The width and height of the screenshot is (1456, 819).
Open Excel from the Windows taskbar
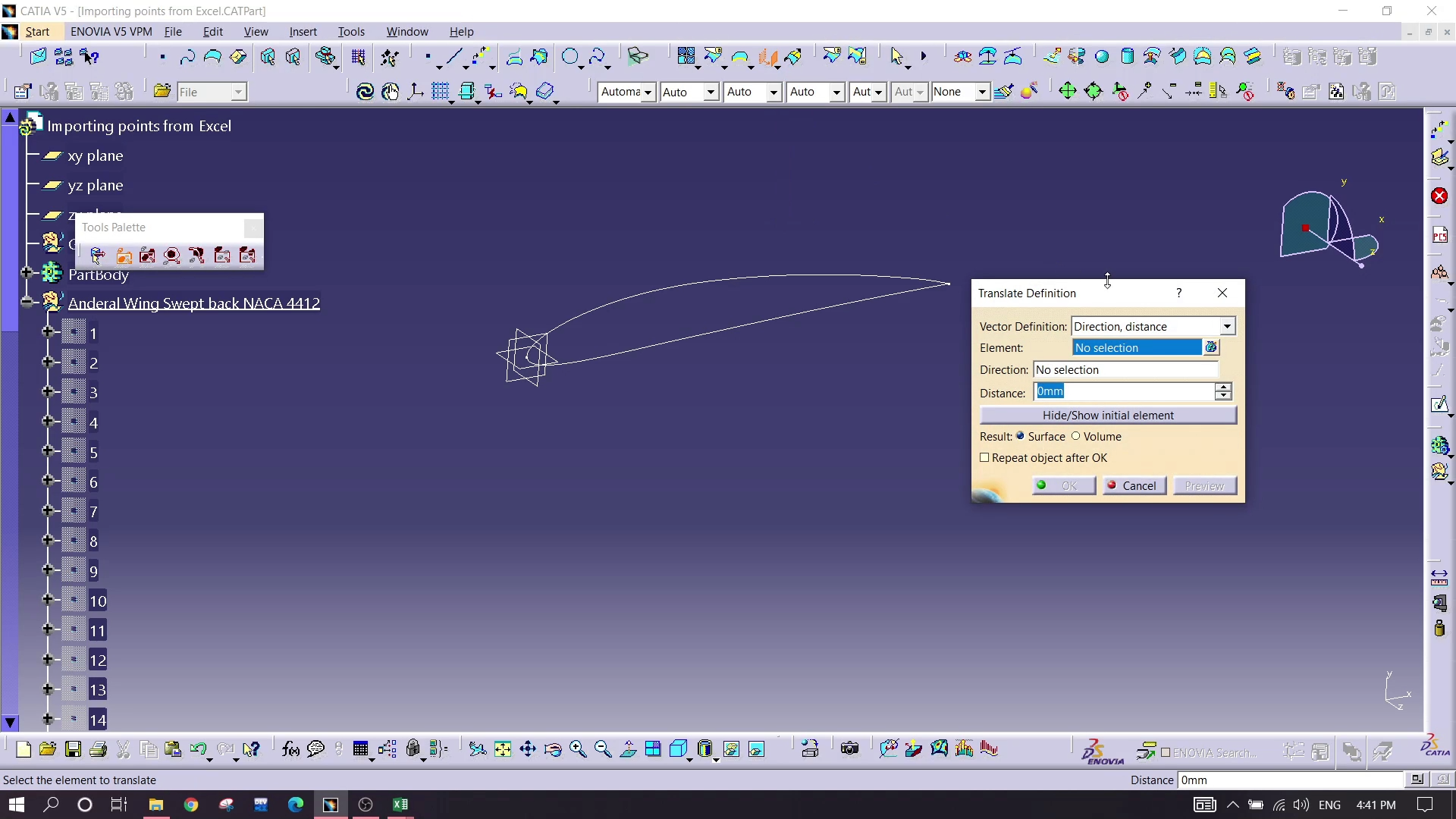tap(400, 805)
